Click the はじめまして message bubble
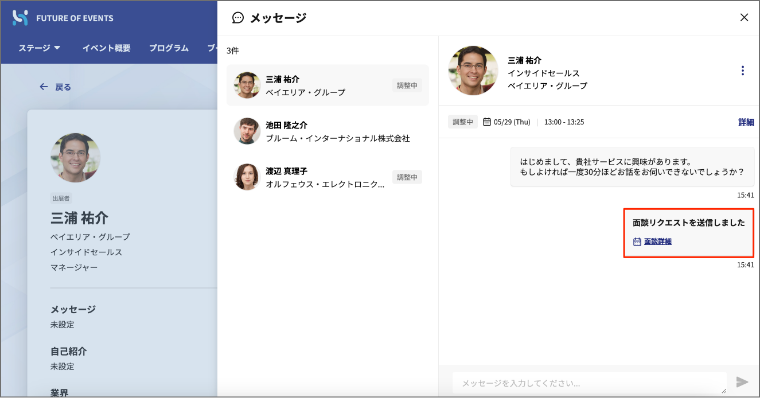The width and height of the screenshot is (760, 398). pyautogui.click(x=632, y=167)
